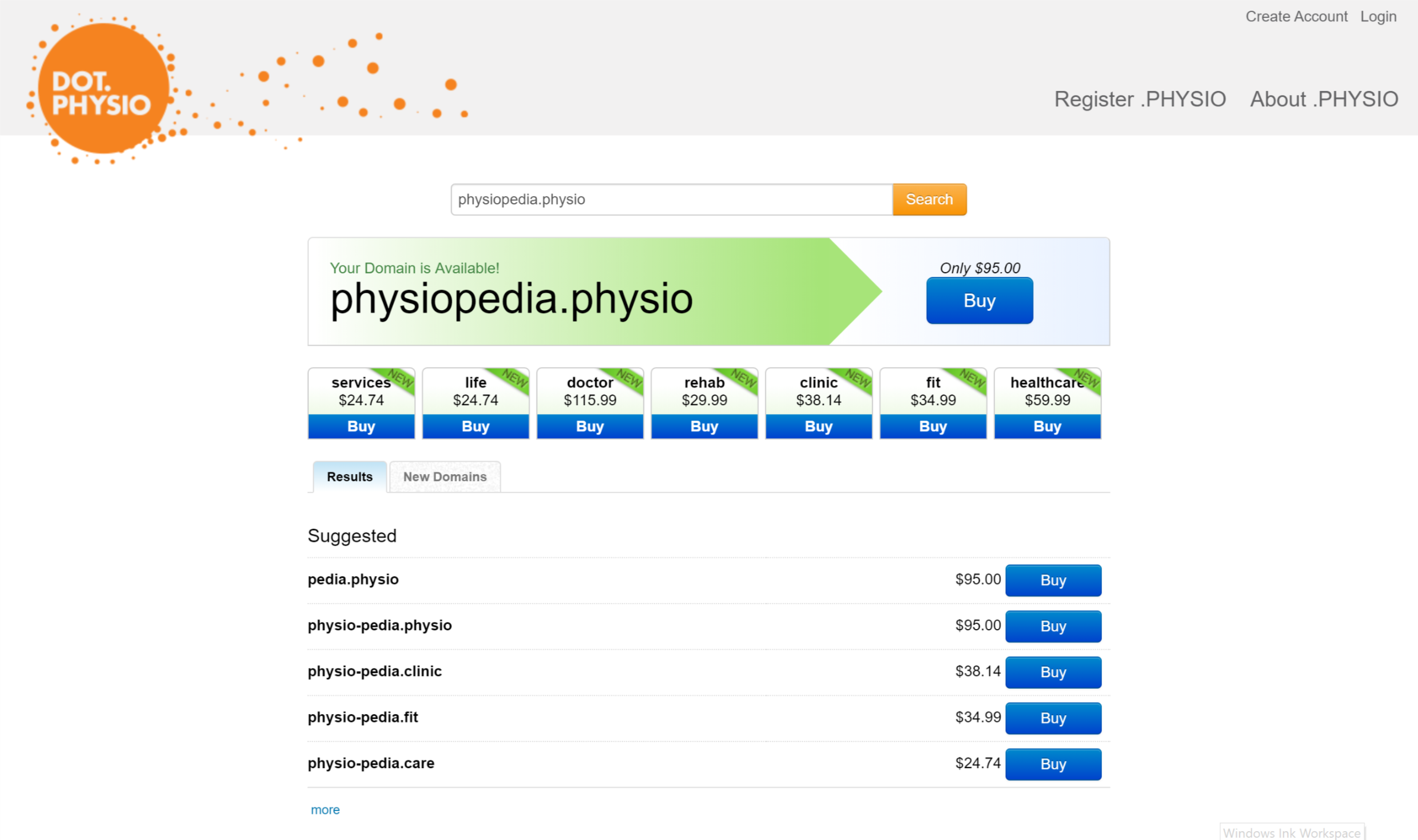Screen dimensions: 1418x840
Task: Buy the clinic domain extension
Action: point(819,427)
